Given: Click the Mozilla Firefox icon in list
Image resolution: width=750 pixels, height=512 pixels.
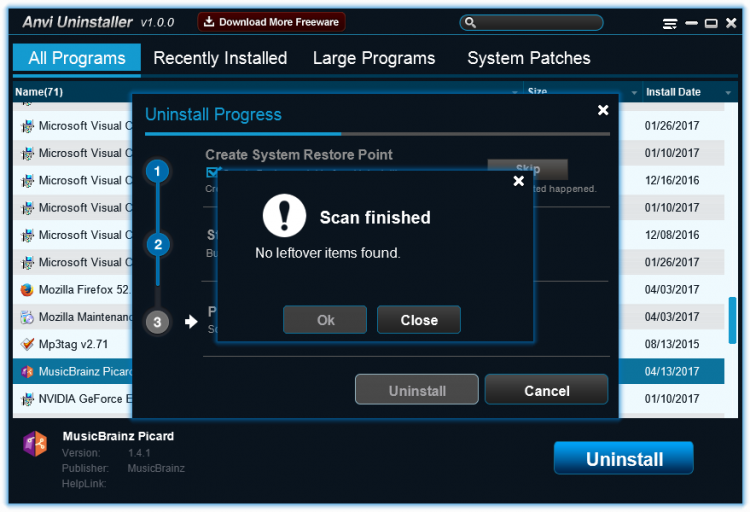Looking at the screenshot, I should (x=27, y=289).
